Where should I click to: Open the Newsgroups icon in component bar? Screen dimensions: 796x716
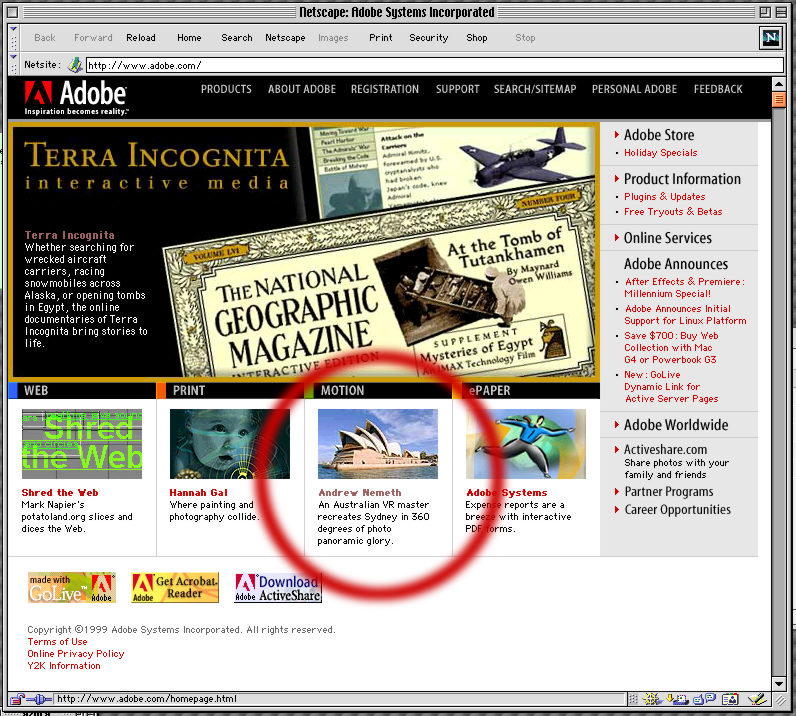(x=704, y=699)
